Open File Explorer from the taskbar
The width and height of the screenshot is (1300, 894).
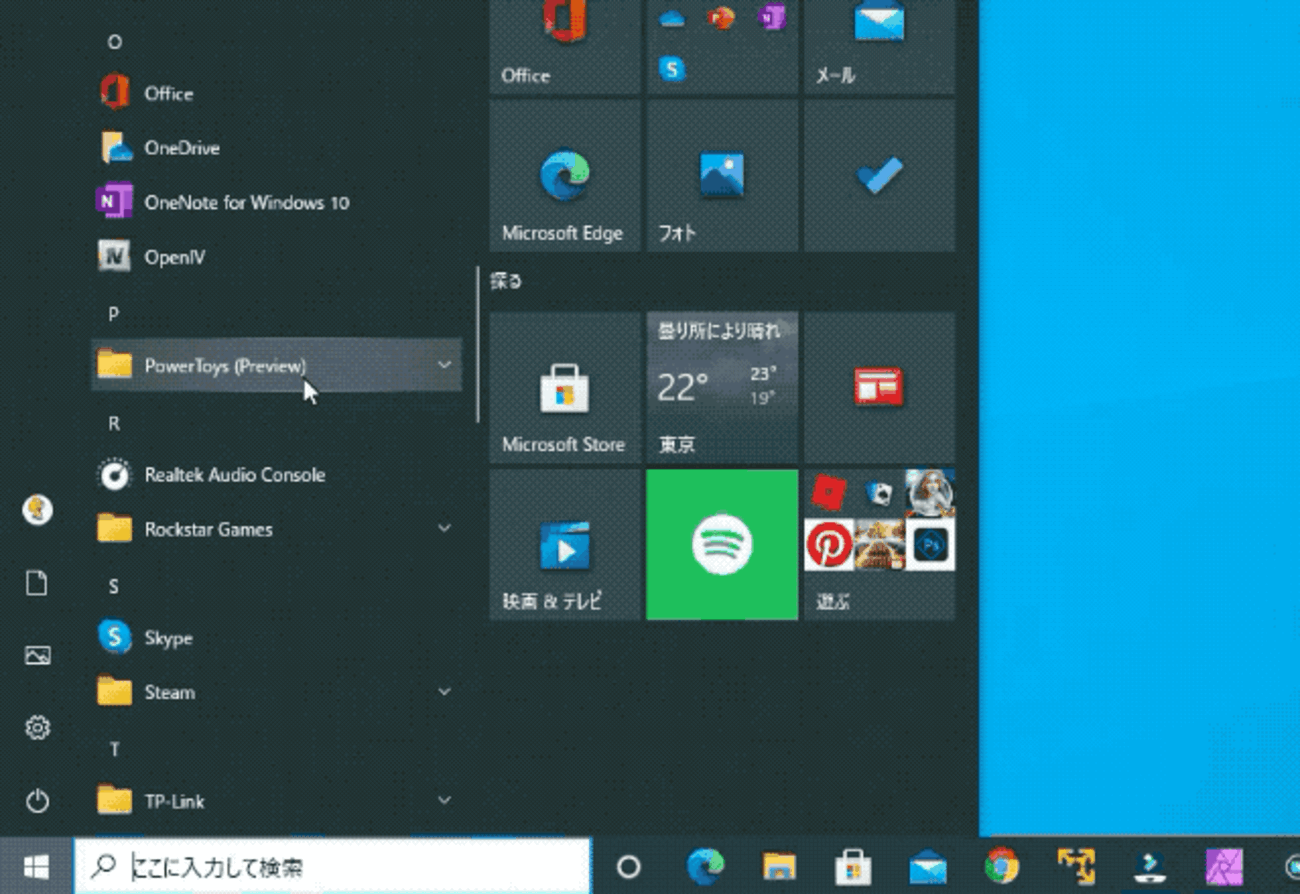pos(779,866)
